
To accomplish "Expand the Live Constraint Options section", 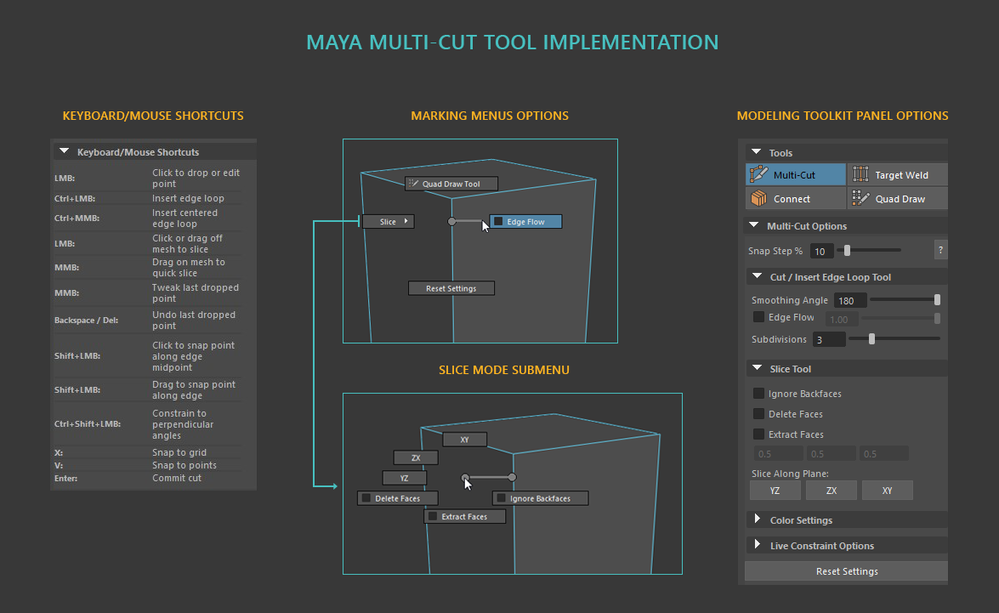I will (x=757, y=544).
